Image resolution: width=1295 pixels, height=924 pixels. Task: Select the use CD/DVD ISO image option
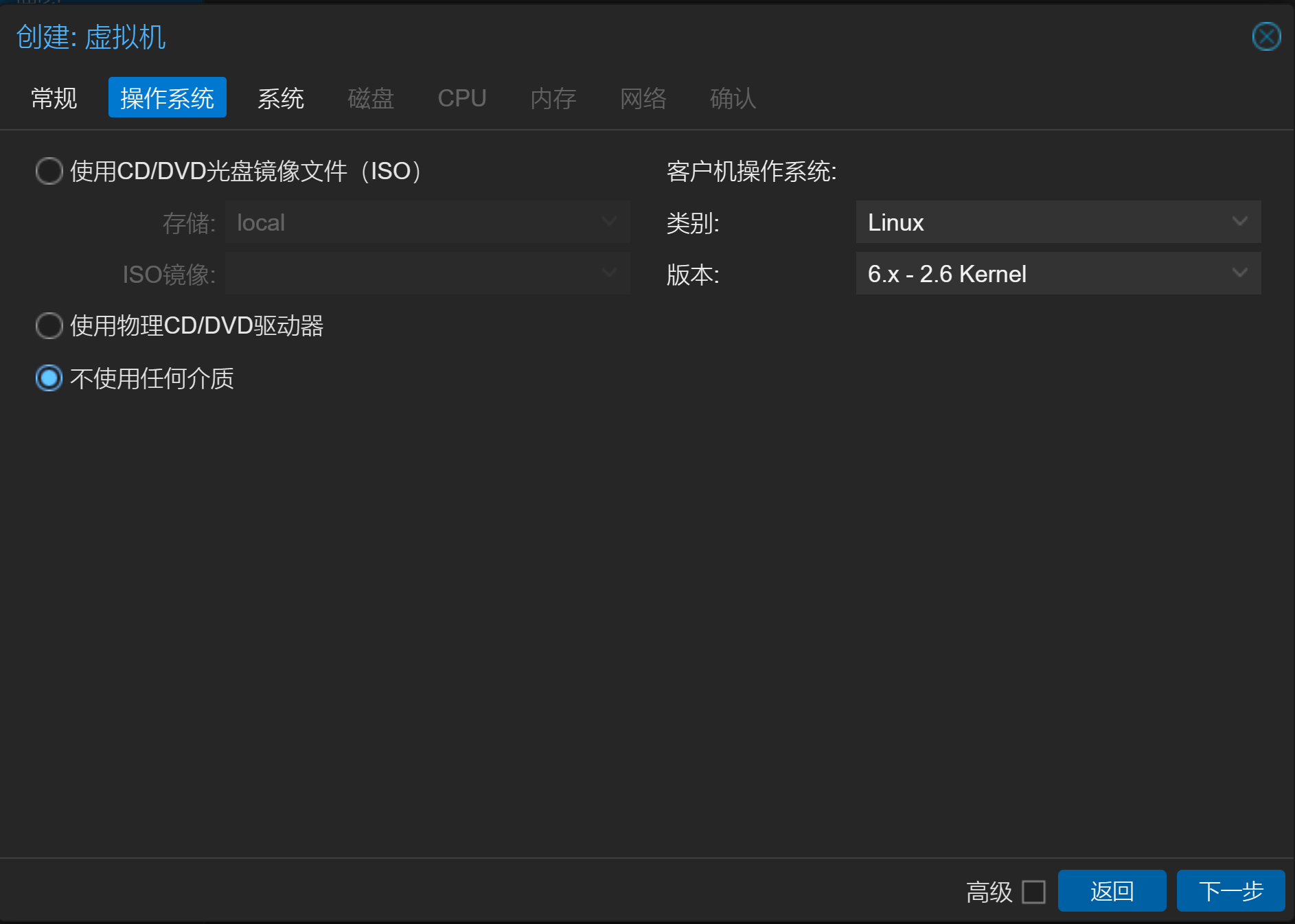(49, 171)
